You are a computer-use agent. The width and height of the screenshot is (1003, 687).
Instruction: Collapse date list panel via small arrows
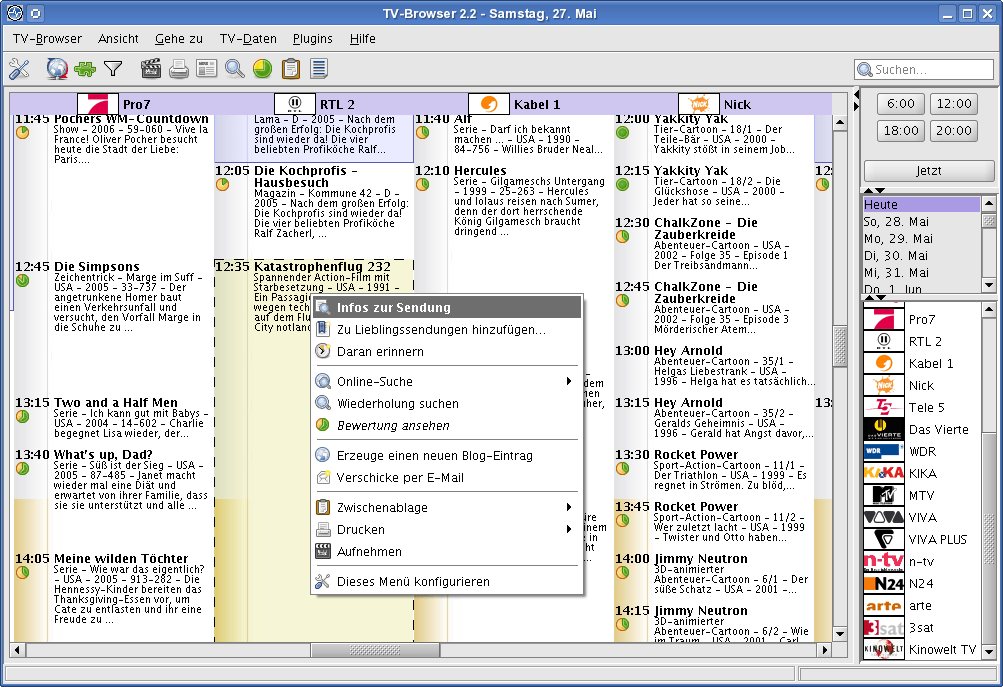[x=874, y=297]
